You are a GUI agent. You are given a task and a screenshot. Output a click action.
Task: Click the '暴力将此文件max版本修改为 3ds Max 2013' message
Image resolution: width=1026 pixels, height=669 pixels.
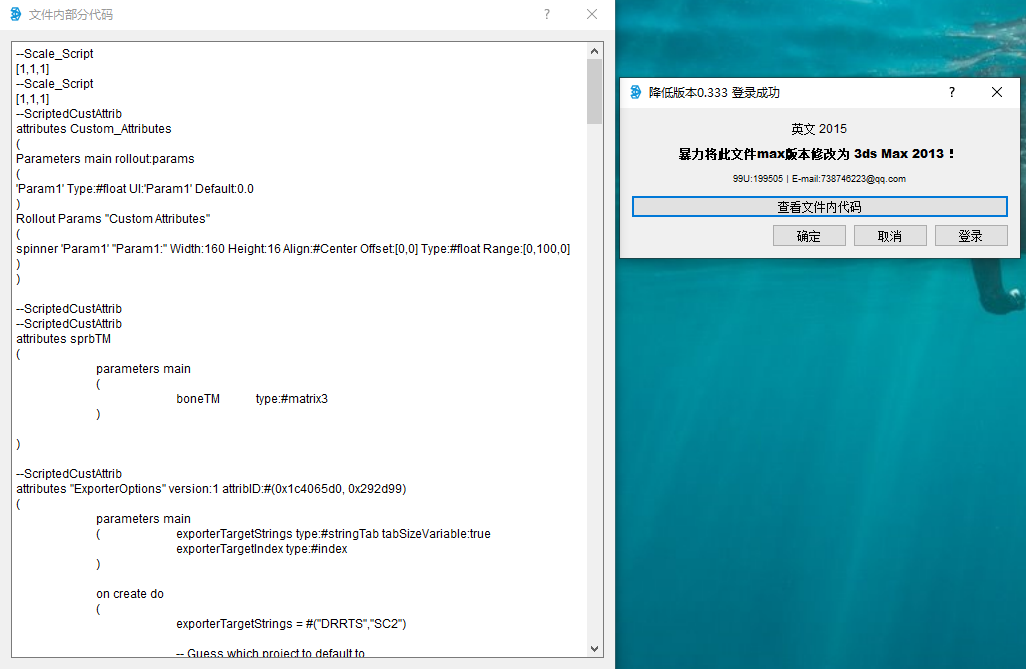pos(817,154)
